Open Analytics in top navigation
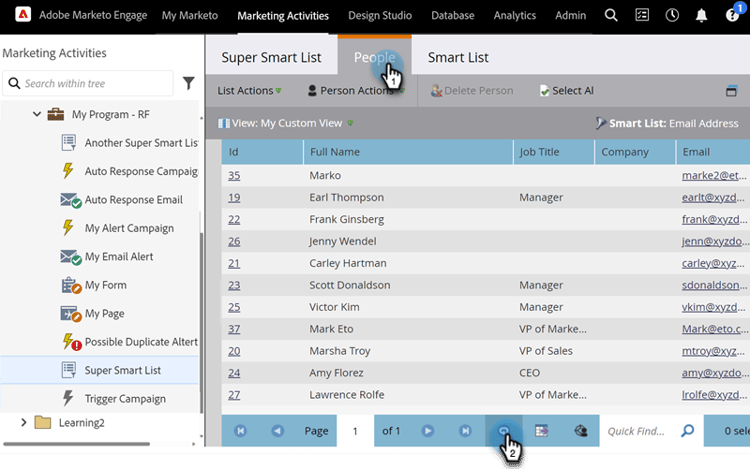This screenshot has height=469, width=750. [515, 15]
